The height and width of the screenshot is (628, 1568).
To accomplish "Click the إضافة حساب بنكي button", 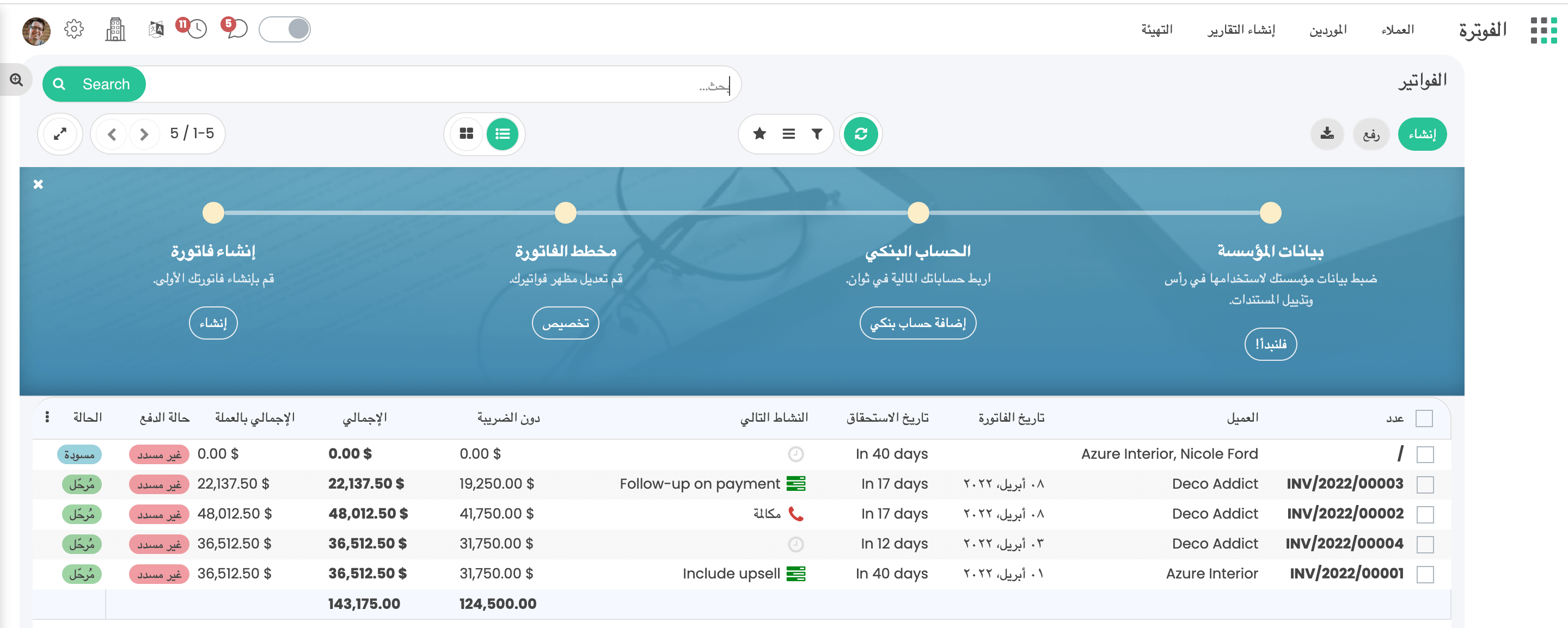I will click(917, 323).
